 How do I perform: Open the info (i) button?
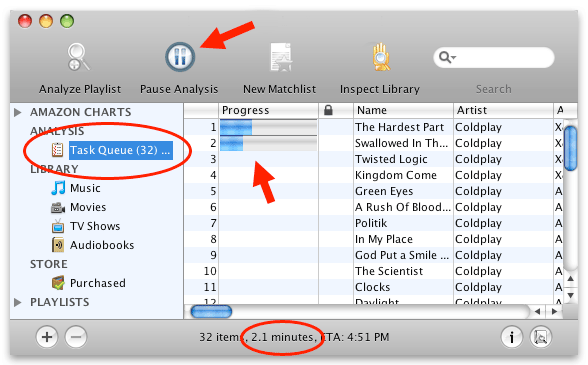pos(512,337)
